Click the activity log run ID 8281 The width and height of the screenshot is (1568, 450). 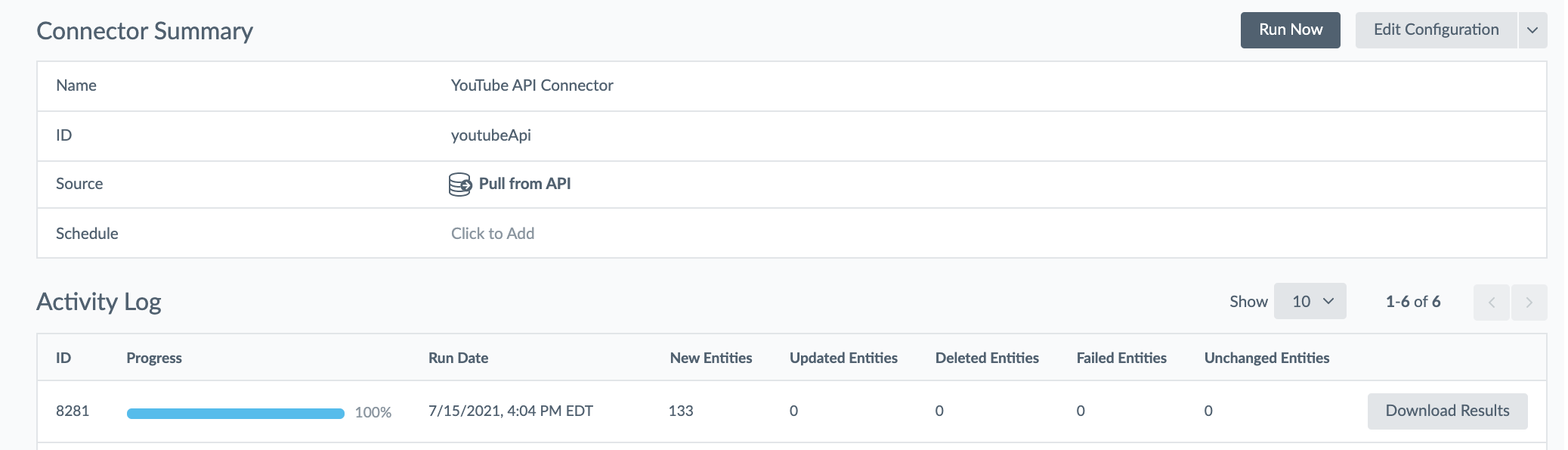pyautogui.click(x=73, y=411)
